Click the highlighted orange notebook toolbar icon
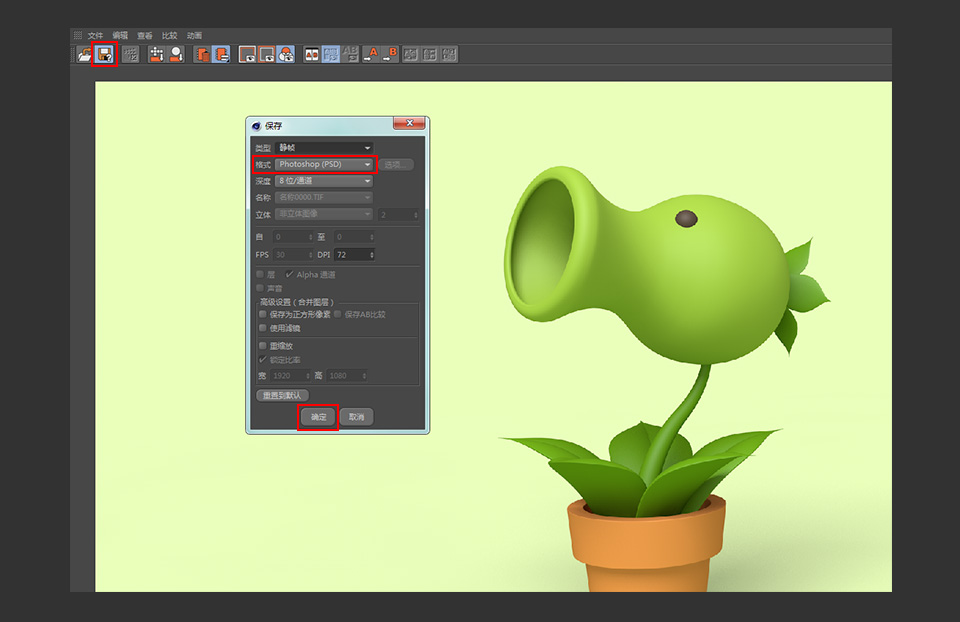The width and height of the screenshot is (960, 622). click(222, 54)
